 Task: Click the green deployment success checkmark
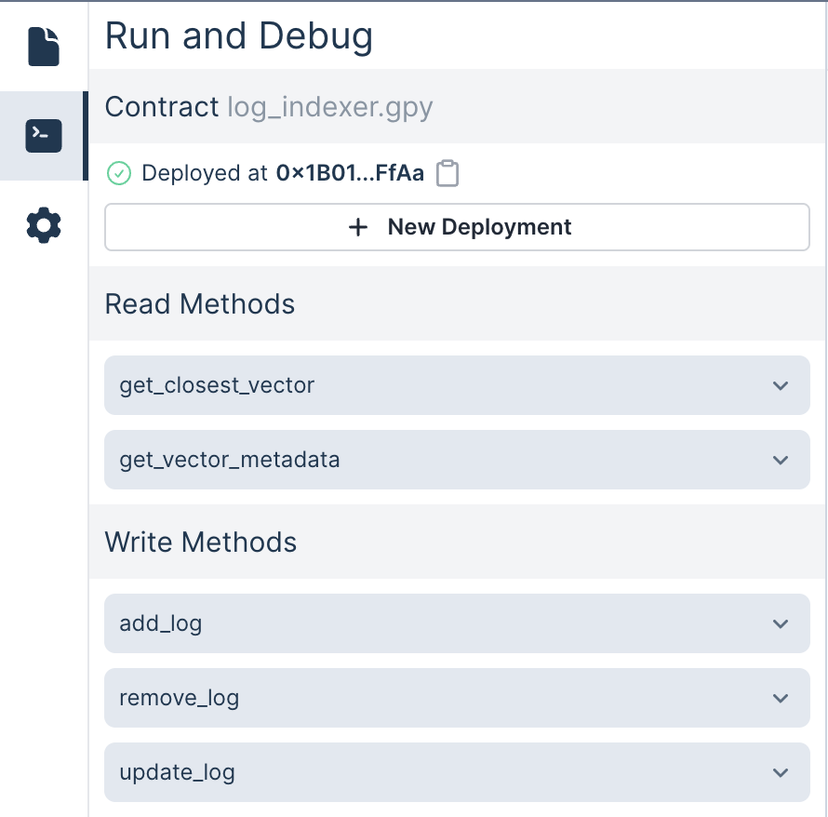coord(119,173)
